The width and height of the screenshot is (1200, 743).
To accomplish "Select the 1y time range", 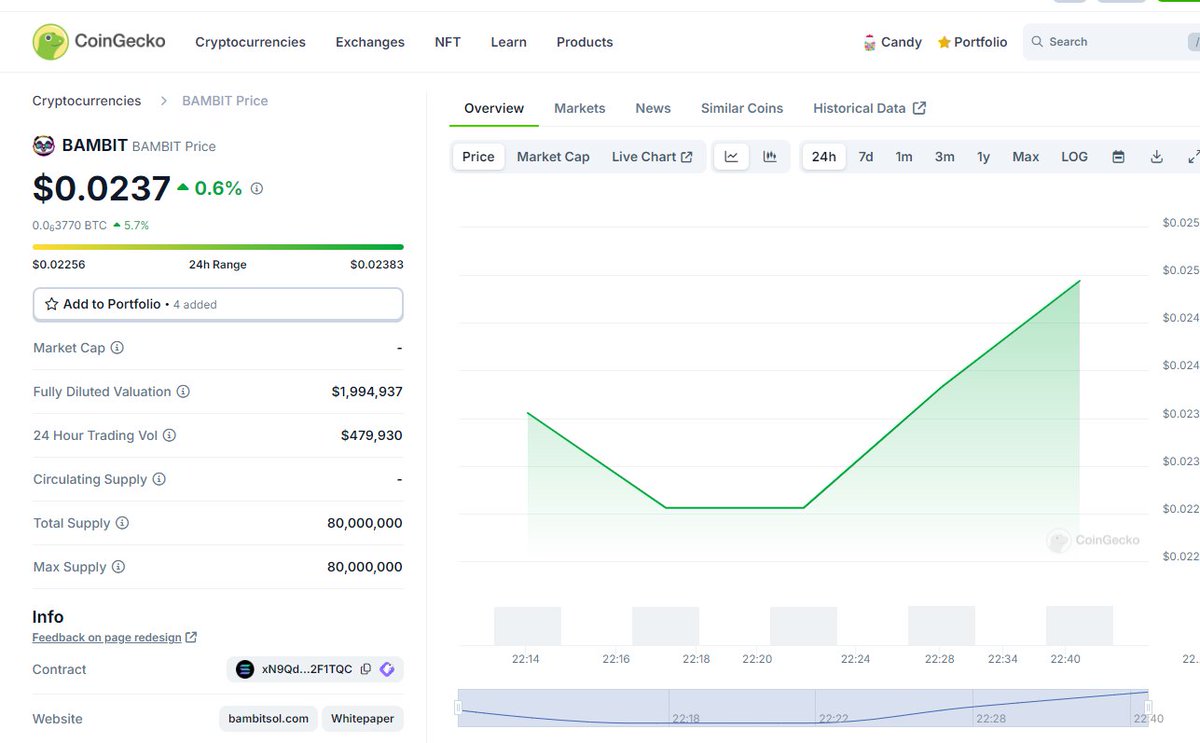I will 984,157.
